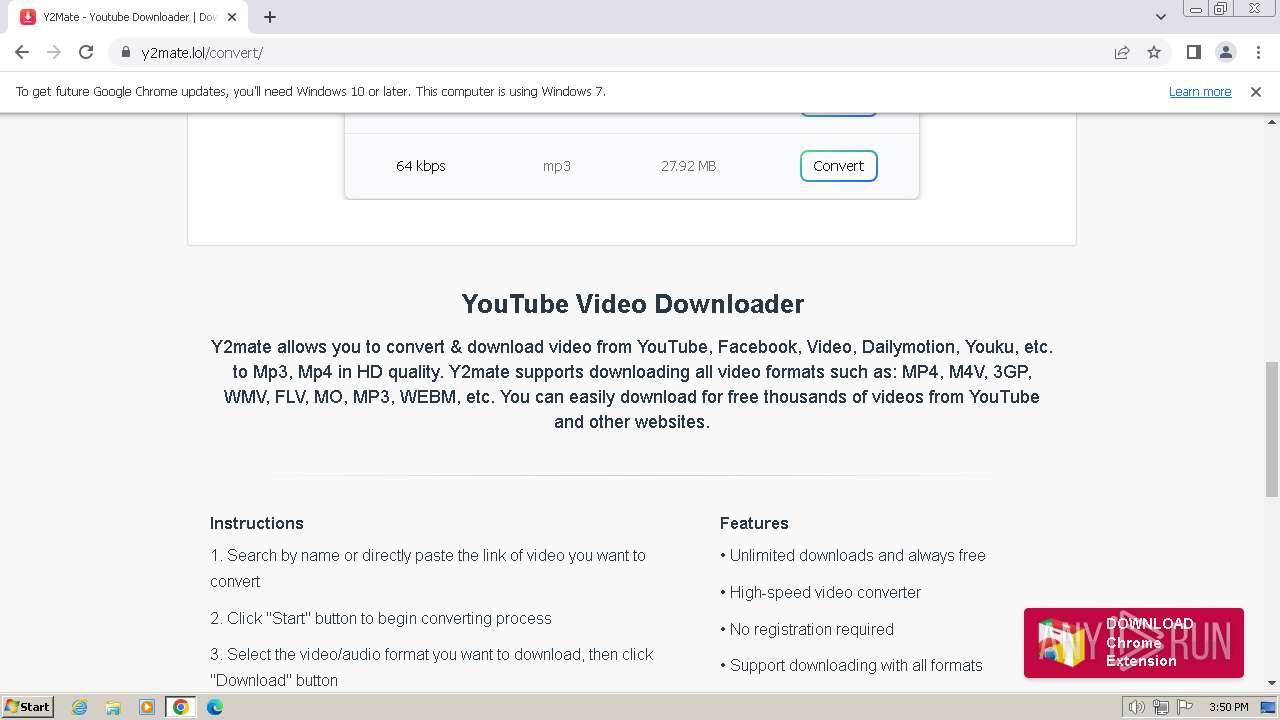The width and height of the screenshot is (1280, 720).
Task: Open the Action Center flag icon
Action: click(1185, 707)
